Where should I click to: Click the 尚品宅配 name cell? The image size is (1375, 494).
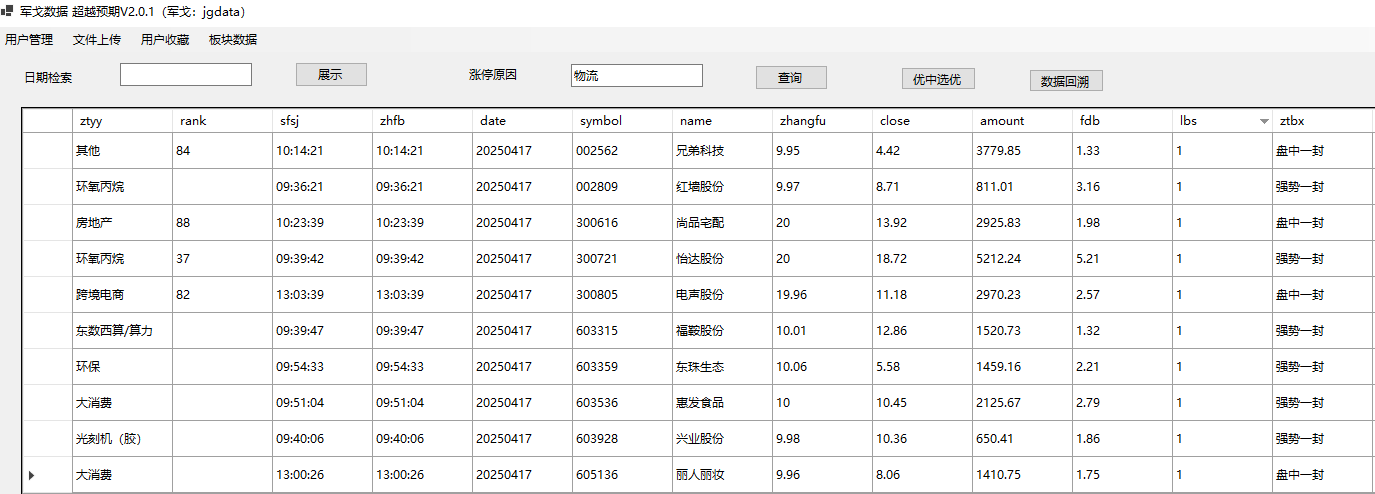point(722,223)
